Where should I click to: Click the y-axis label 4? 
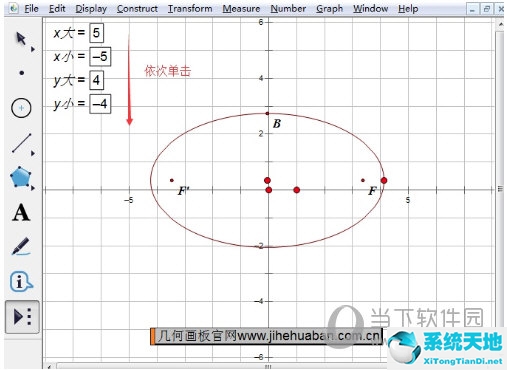click(x=261, y=78)
